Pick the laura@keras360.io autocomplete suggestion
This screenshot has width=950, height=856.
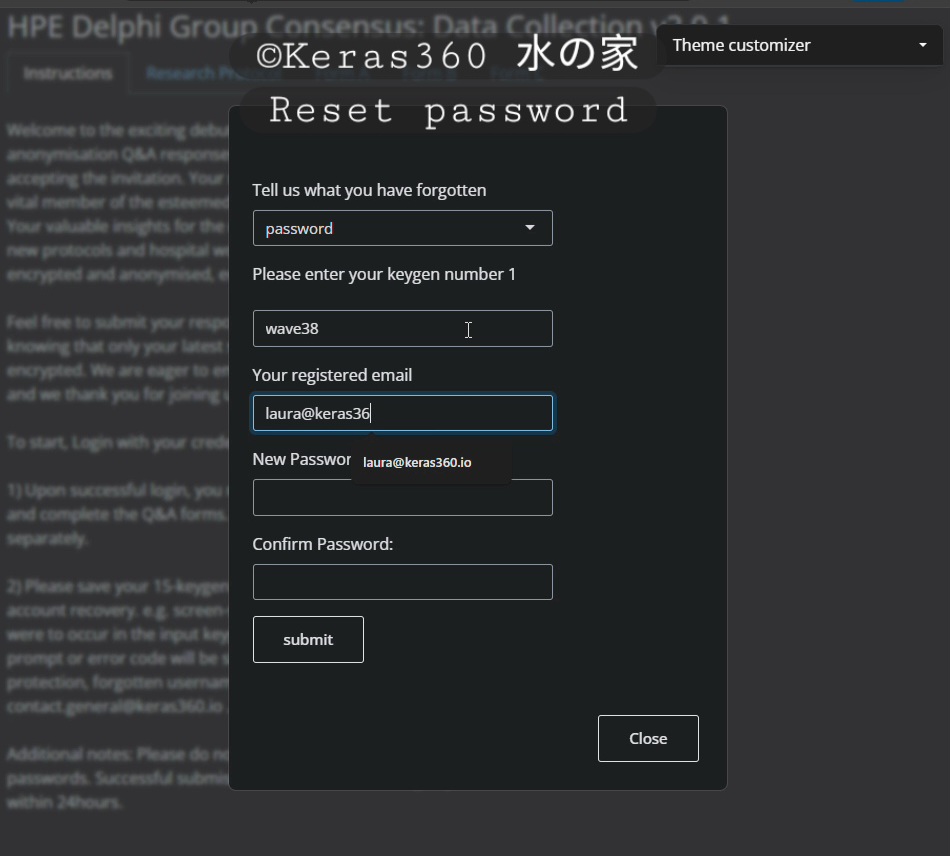[418, 462]
